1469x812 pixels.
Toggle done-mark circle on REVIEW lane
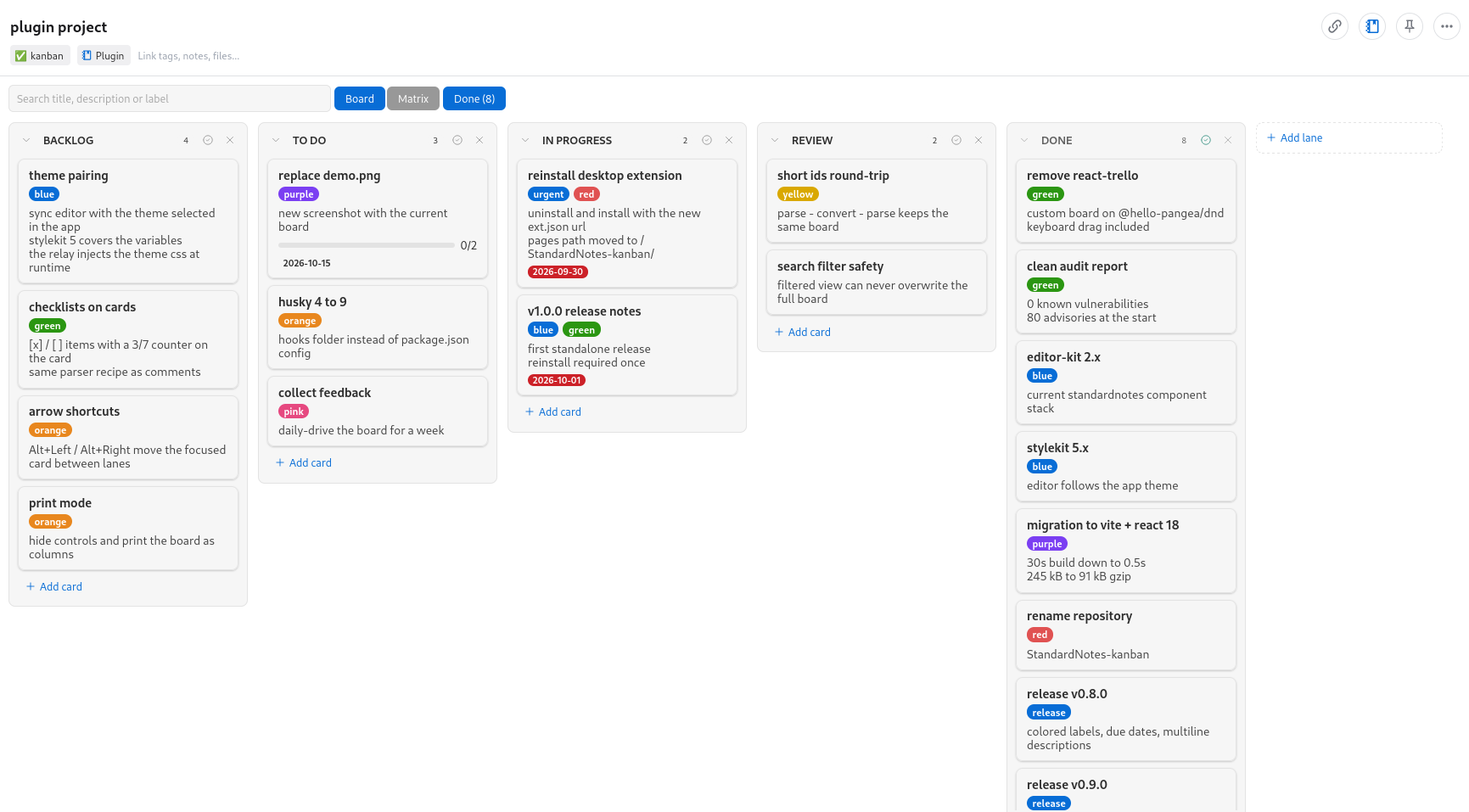pos(956,140)
